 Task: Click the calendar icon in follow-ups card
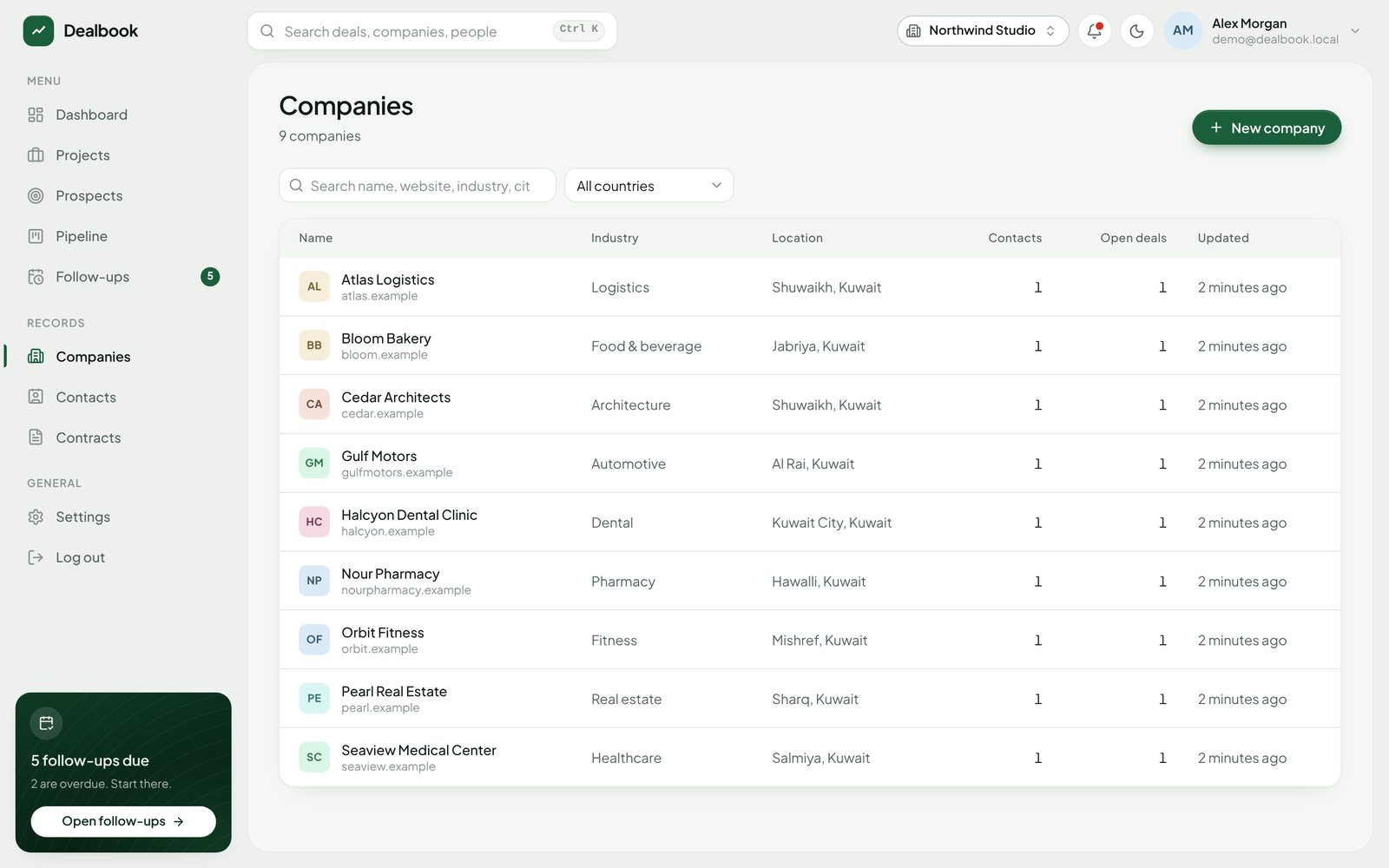coord(47,723)
